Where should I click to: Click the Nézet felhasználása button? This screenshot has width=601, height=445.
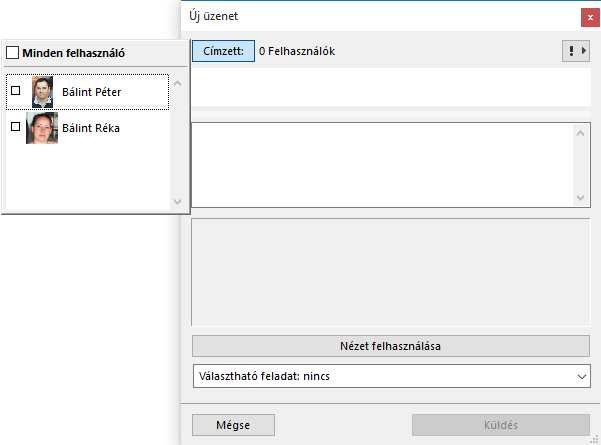[390, 347]
